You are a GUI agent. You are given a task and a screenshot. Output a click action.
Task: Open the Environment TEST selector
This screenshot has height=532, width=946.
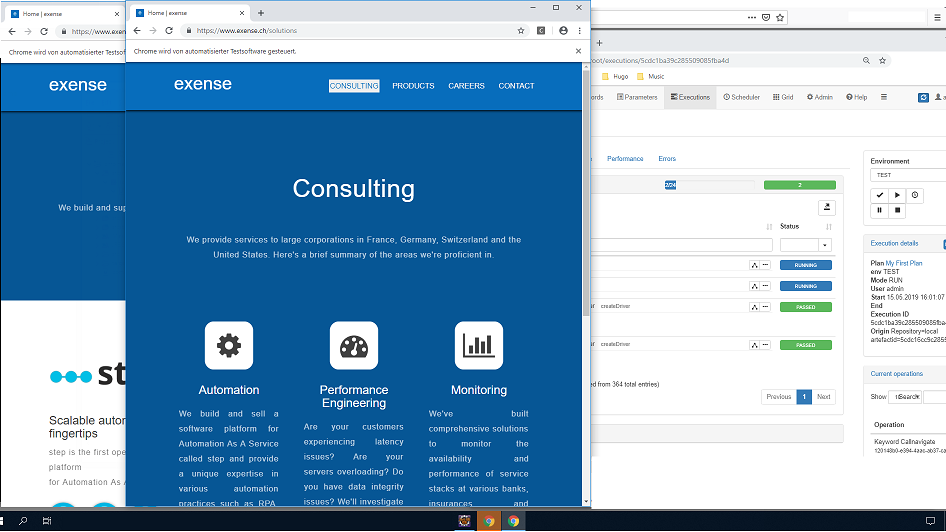(x=908, y=175)
